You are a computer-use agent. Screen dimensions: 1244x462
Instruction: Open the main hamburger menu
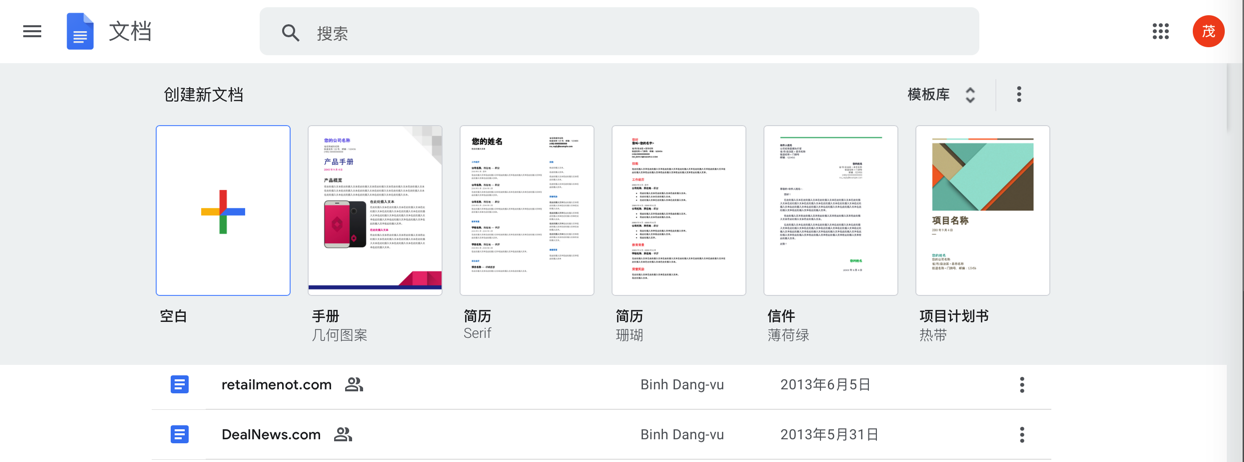pos(32,32)
